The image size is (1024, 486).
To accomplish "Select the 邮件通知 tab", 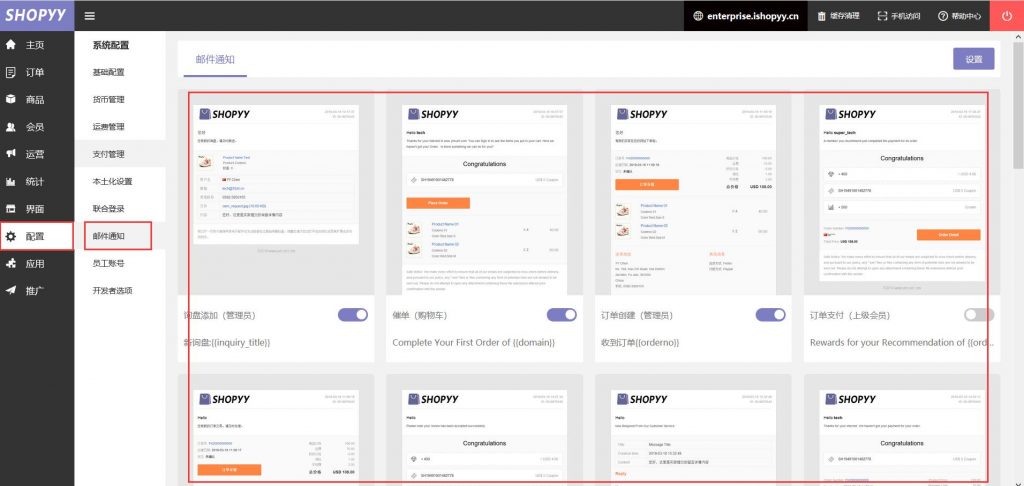I will (215, 59).
